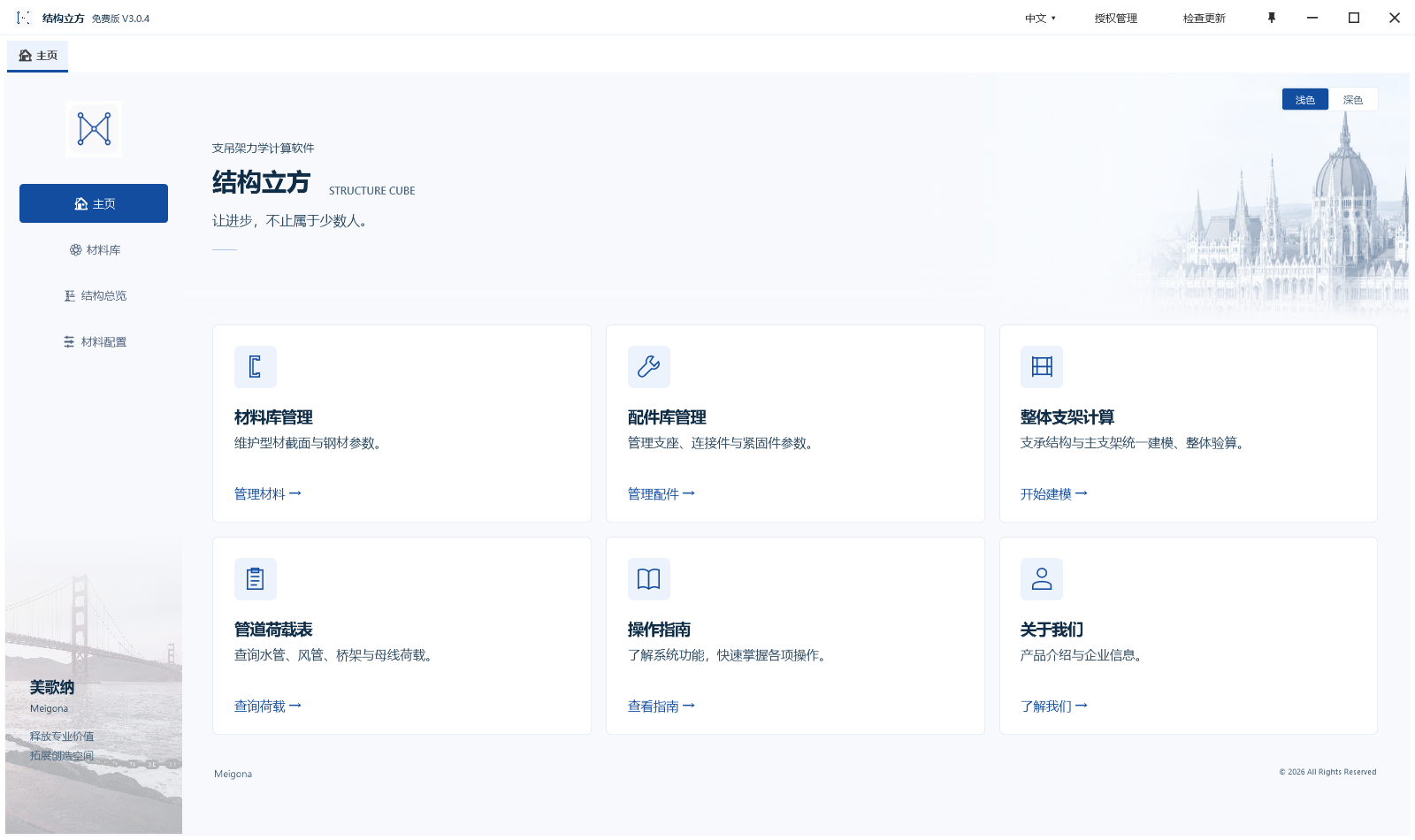Click the 管道荷载表 card title
The height and width of the screenshot is (840, 1415).
tap(273, 630)
